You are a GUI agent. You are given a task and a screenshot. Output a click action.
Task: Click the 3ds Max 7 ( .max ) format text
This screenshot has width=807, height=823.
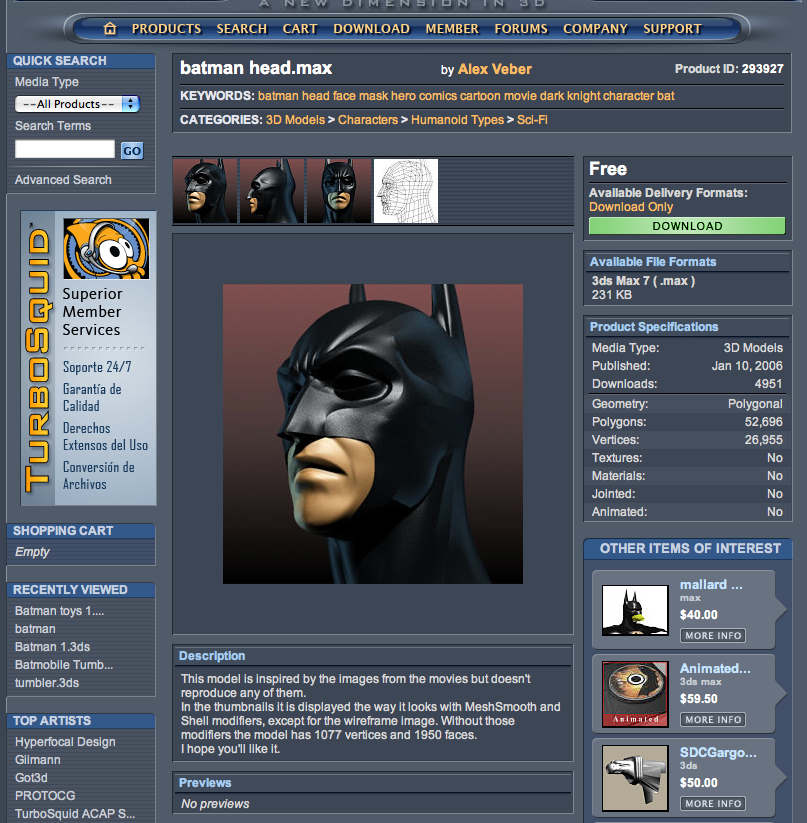coord(643,281)
